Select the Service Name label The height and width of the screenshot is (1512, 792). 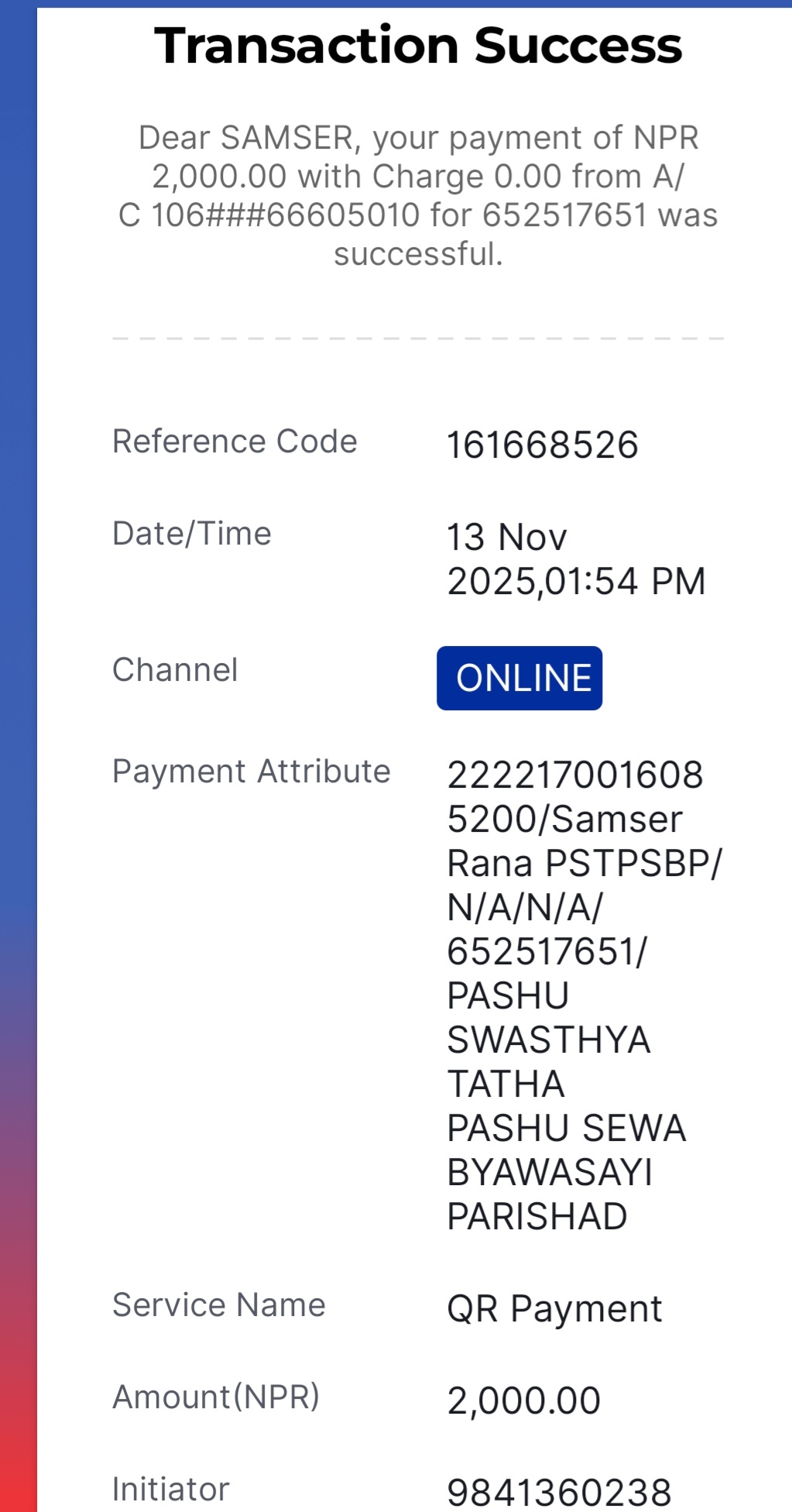219,1305
